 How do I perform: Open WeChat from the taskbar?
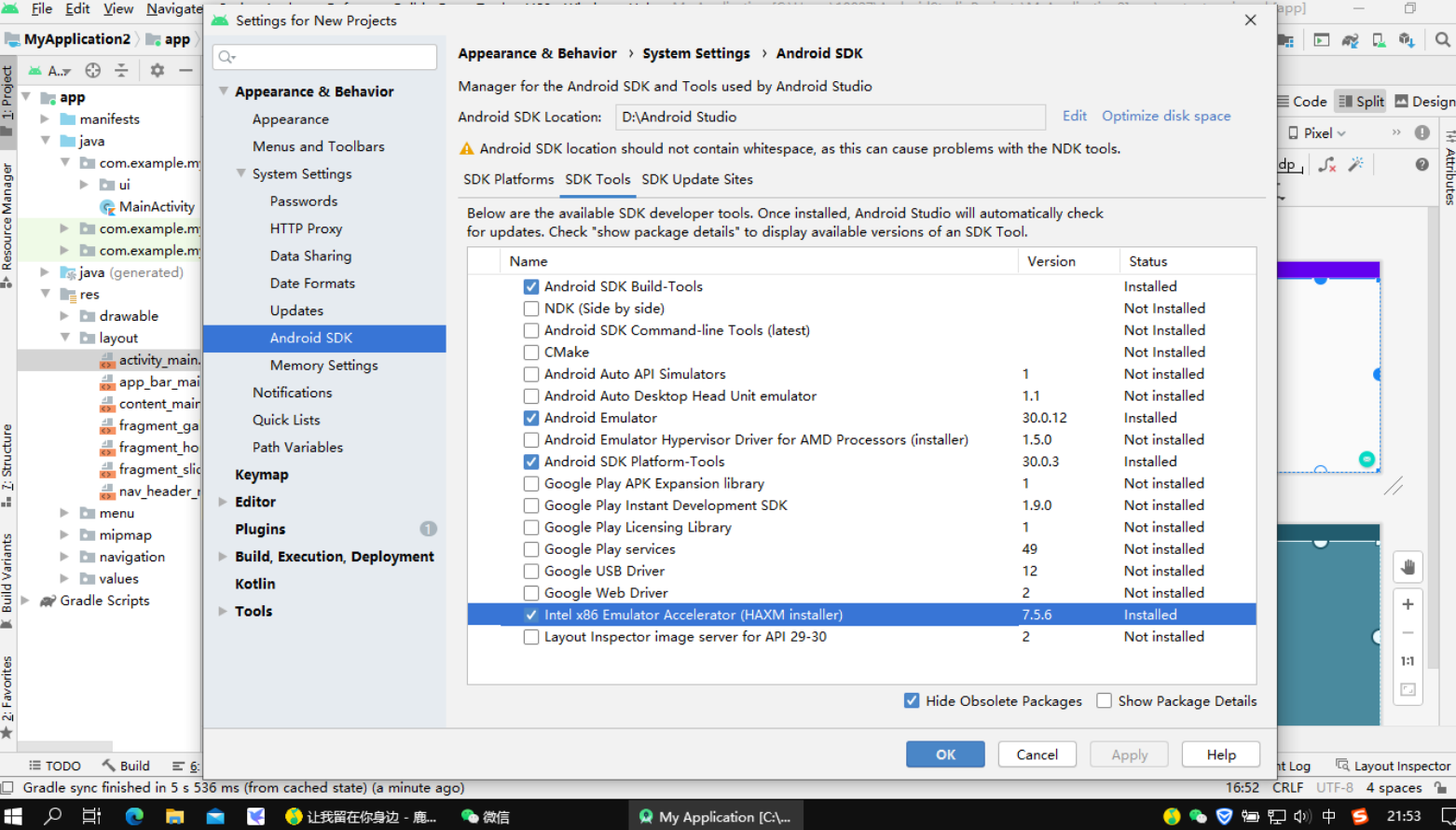click(x=486, y=817)
